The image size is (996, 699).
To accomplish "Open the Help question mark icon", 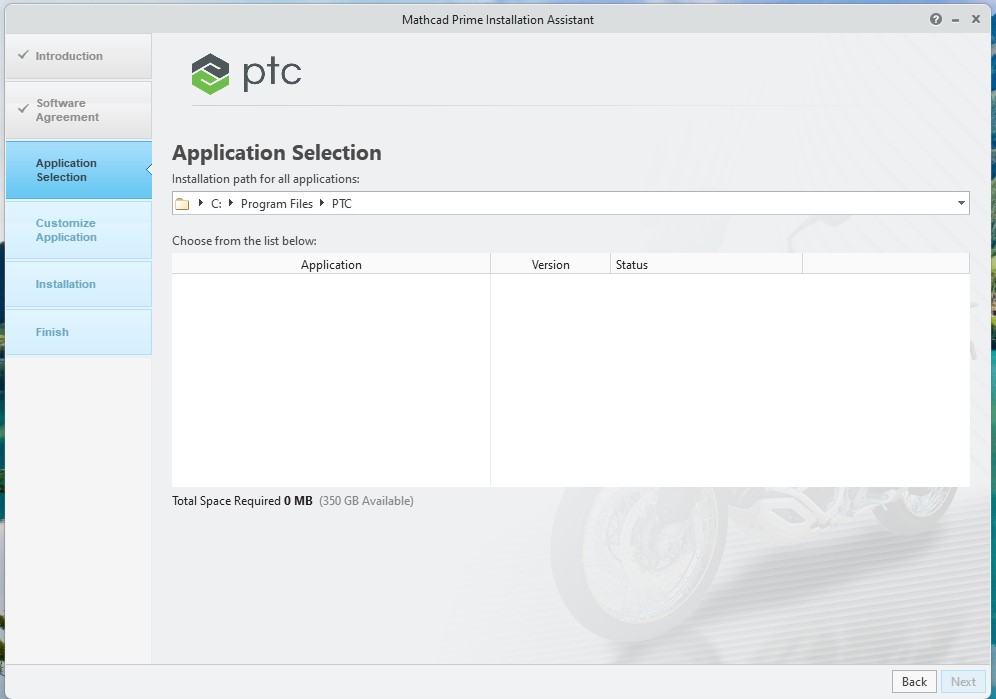I will click(x=935, y=18).
